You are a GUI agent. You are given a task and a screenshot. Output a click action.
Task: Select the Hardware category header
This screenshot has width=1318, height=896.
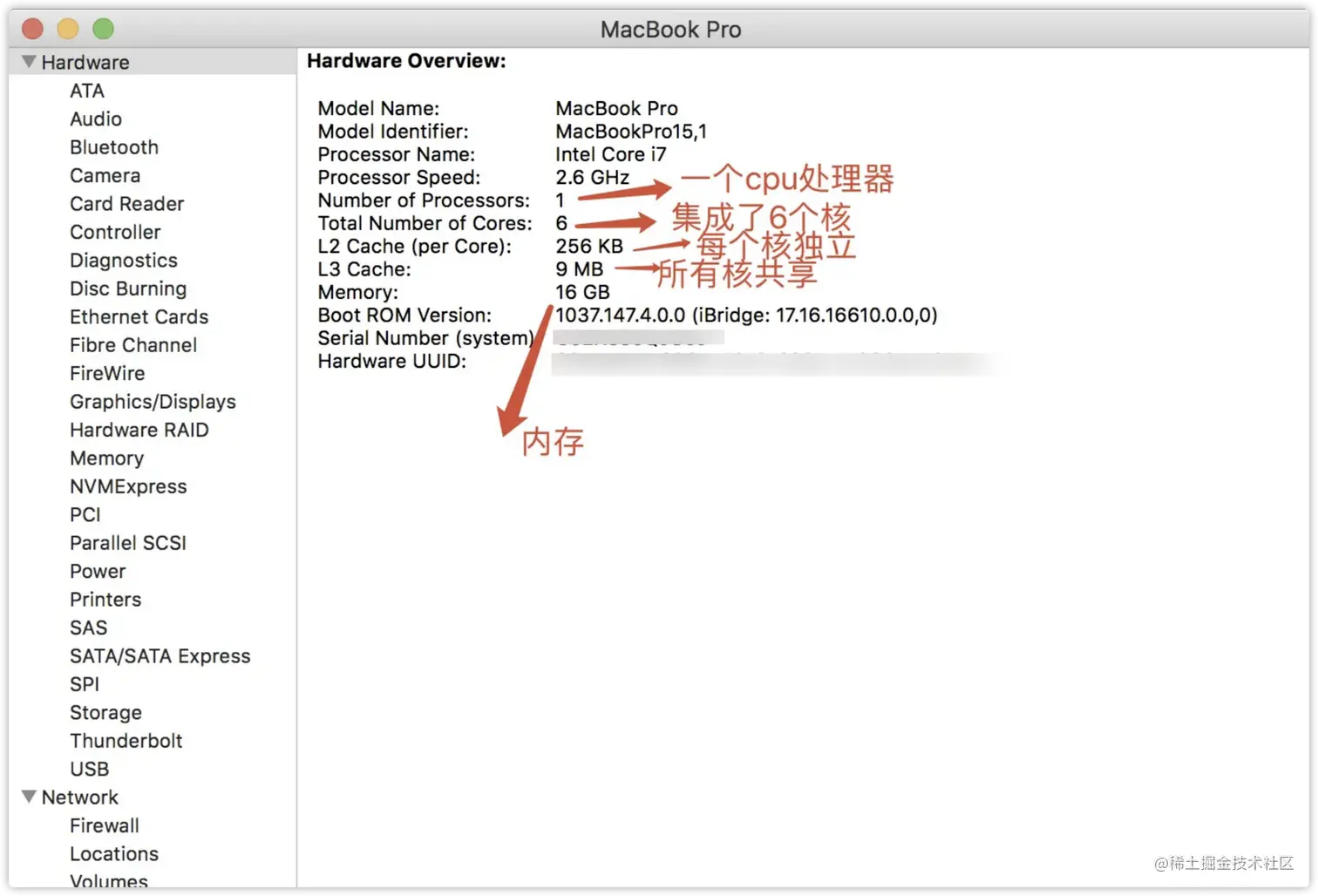(x=85, y=62)
